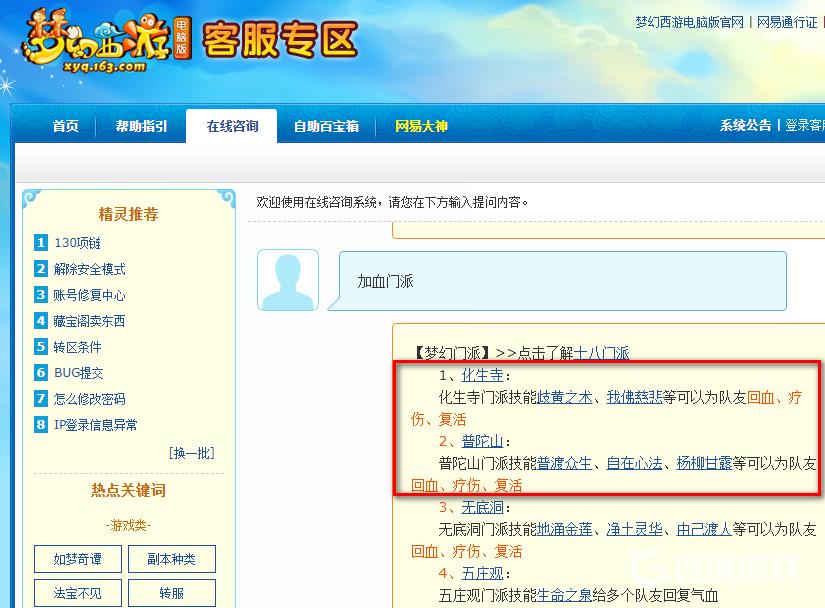Open the 首页 navigation tab
825x608 pixels.
coord(65,126)
